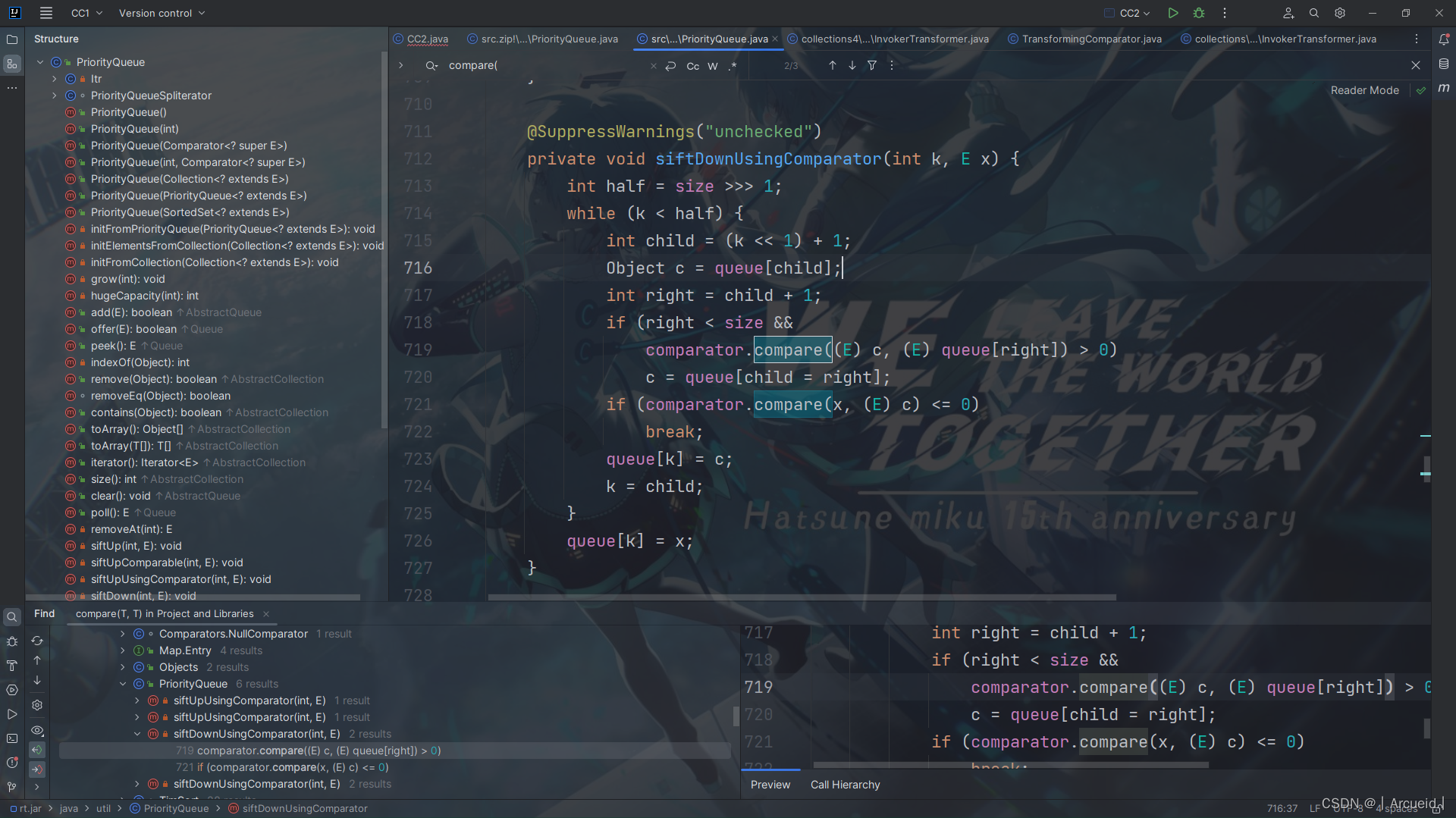The height and width of the screenshot is (818, 1456).
Task: Collapse the PriorityQueue structure node
Action: tap(40, 62)
